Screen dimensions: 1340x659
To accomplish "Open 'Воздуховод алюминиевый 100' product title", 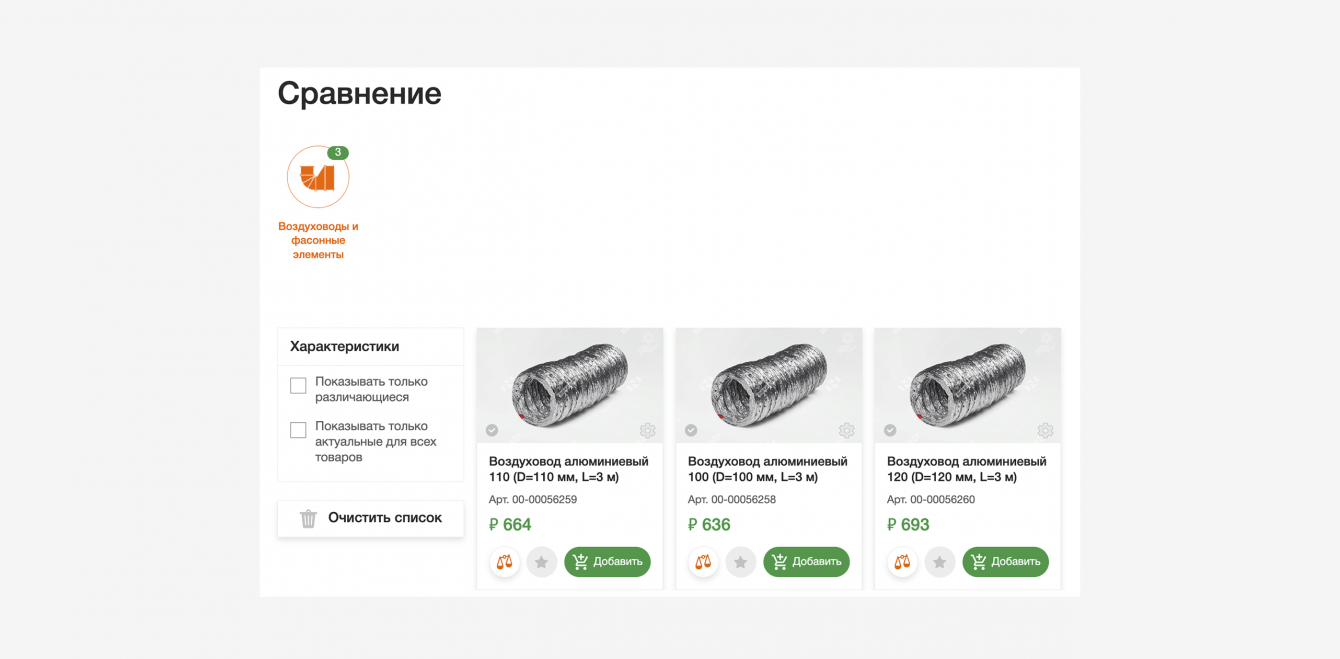I will pyautogui.click(x=767, y=469).
